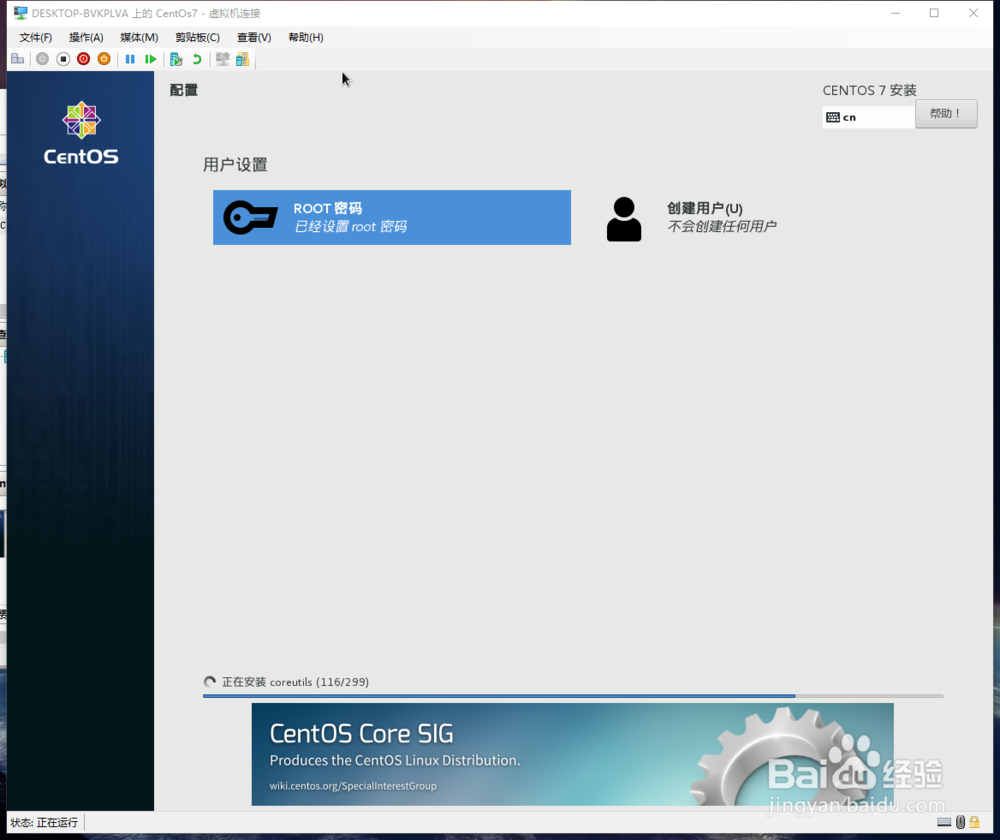Open the 媒体(M) menu
The width and height of the screenshot is (1000, 840).
(x=139, y=37)
